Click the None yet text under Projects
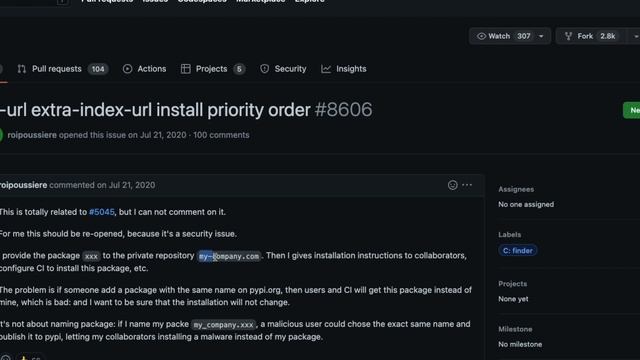Image resolution: width=640 pixels, height=360 pixels. [513, 299]
